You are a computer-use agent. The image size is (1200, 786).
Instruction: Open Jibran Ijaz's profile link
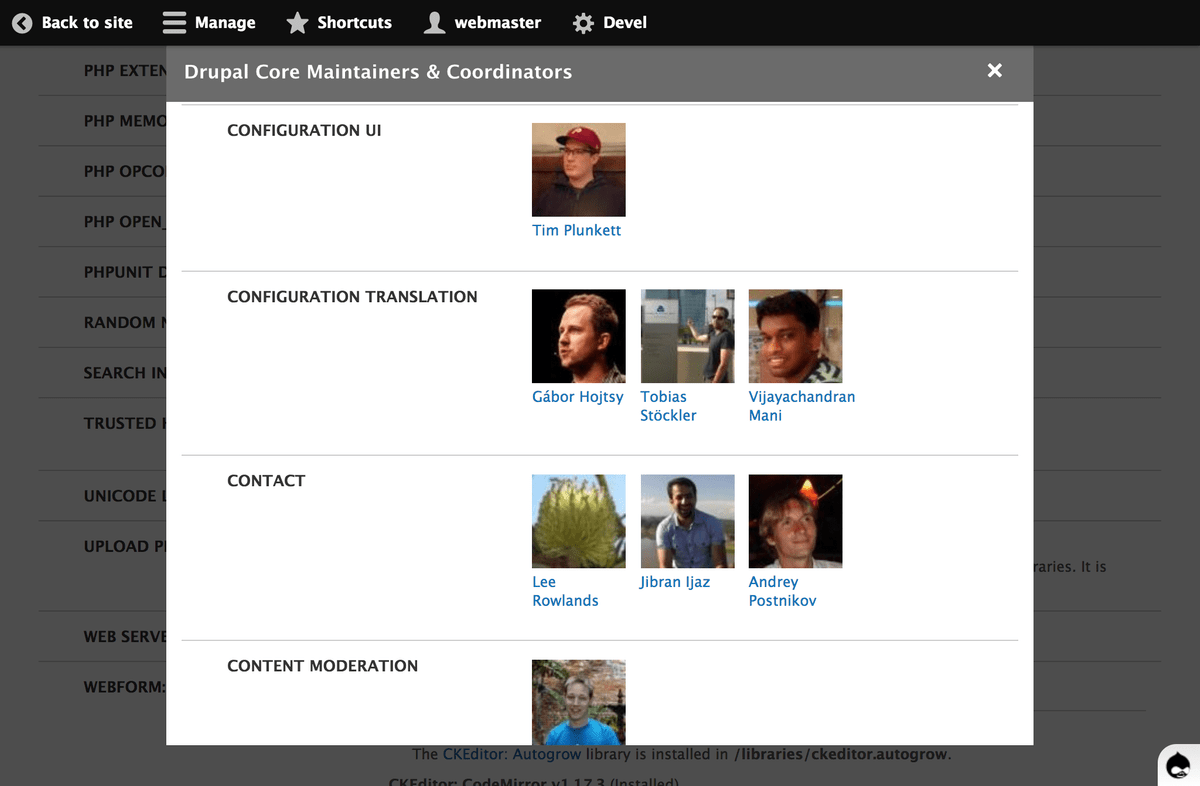coord(675,582)
